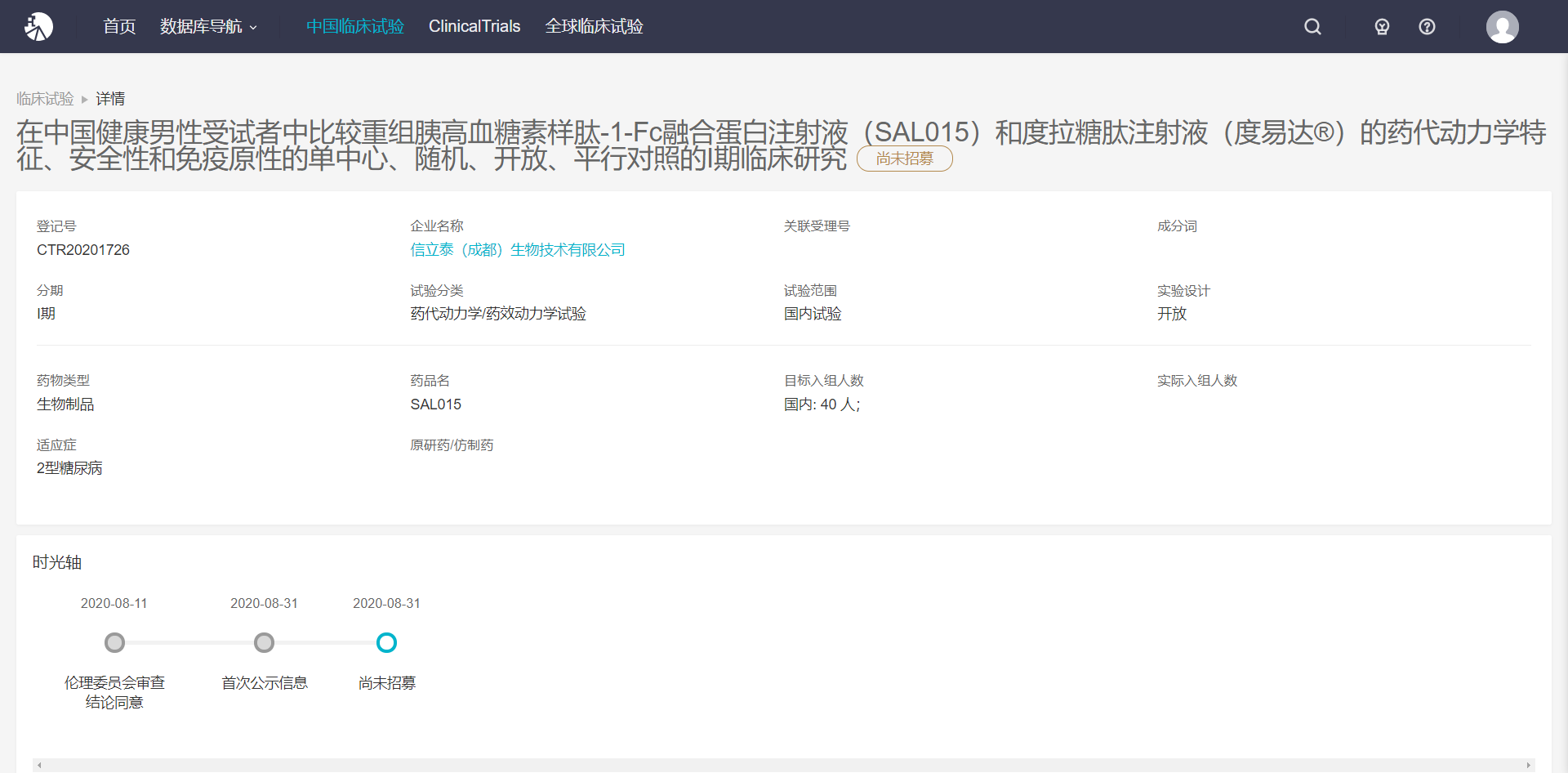Open the user avatar profile
This screenshot has width=1568, height=773.
(1502, 26)
